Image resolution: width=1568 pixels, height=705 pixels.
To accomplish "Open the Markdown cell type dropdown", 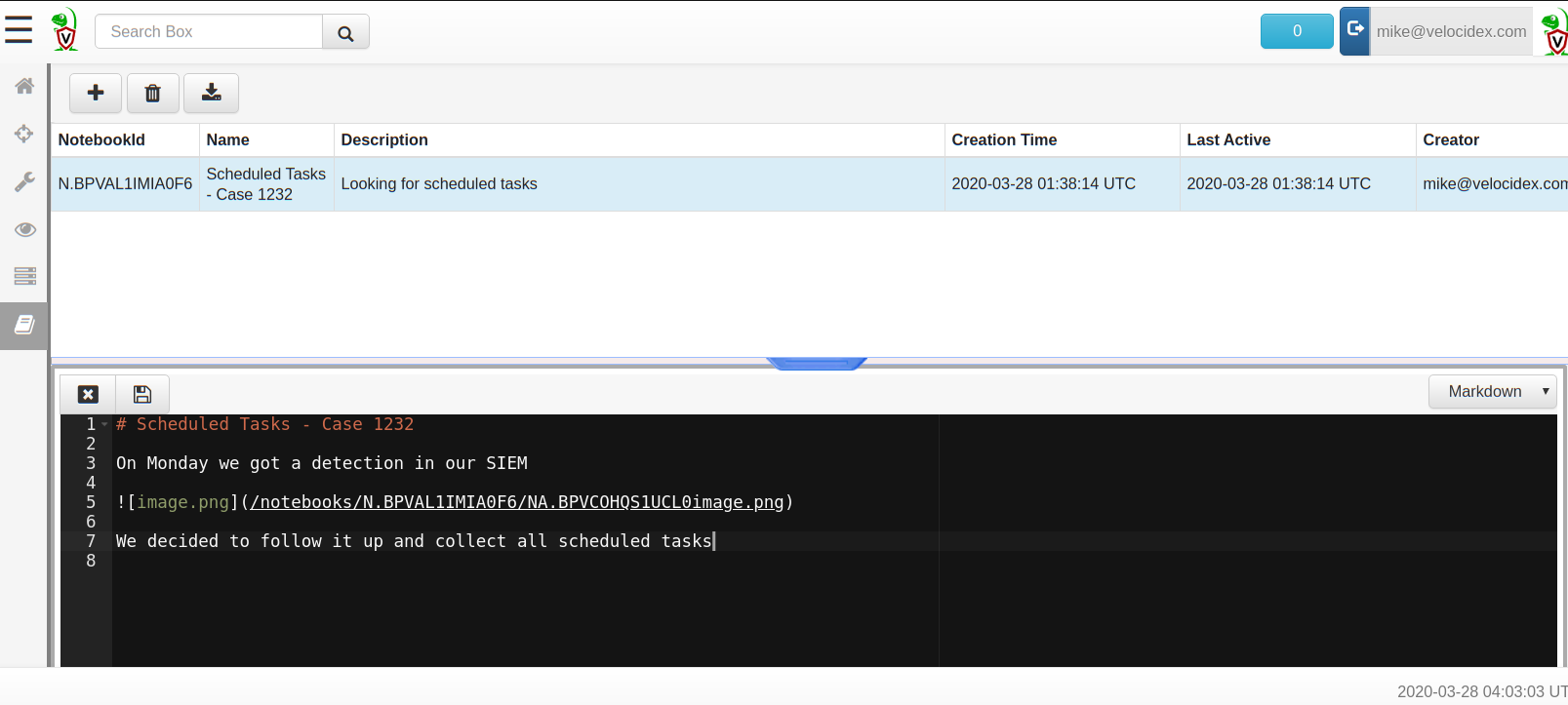I will coord(1492,392).
